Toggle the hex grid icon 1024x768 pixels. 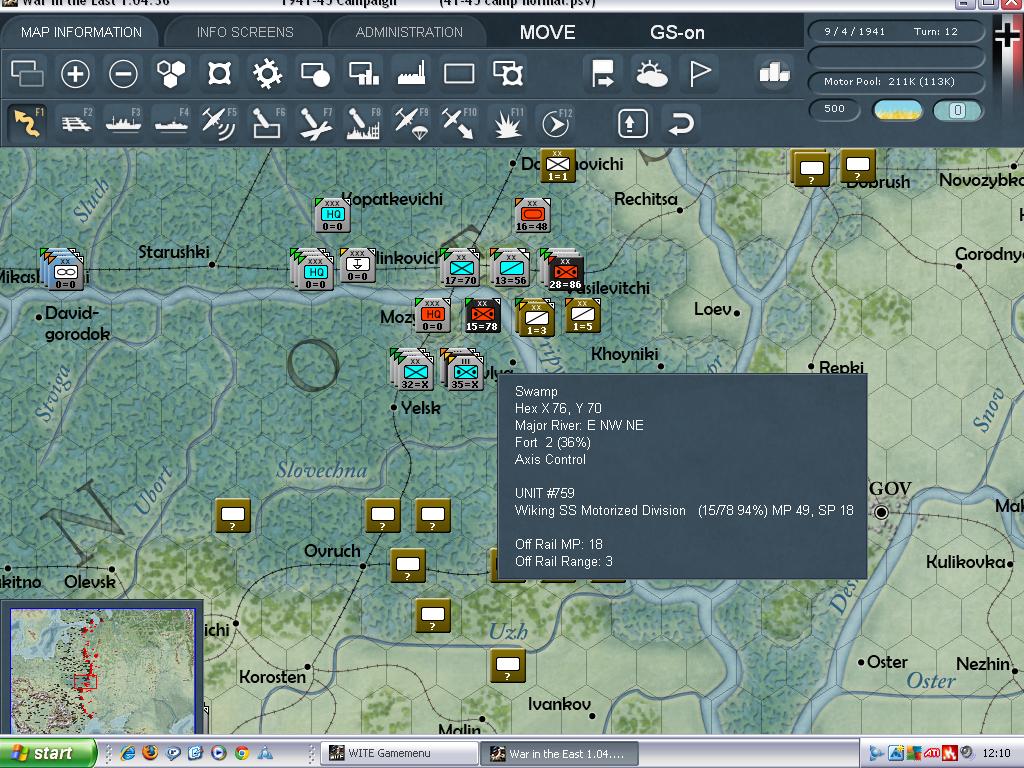click(171, 73)
